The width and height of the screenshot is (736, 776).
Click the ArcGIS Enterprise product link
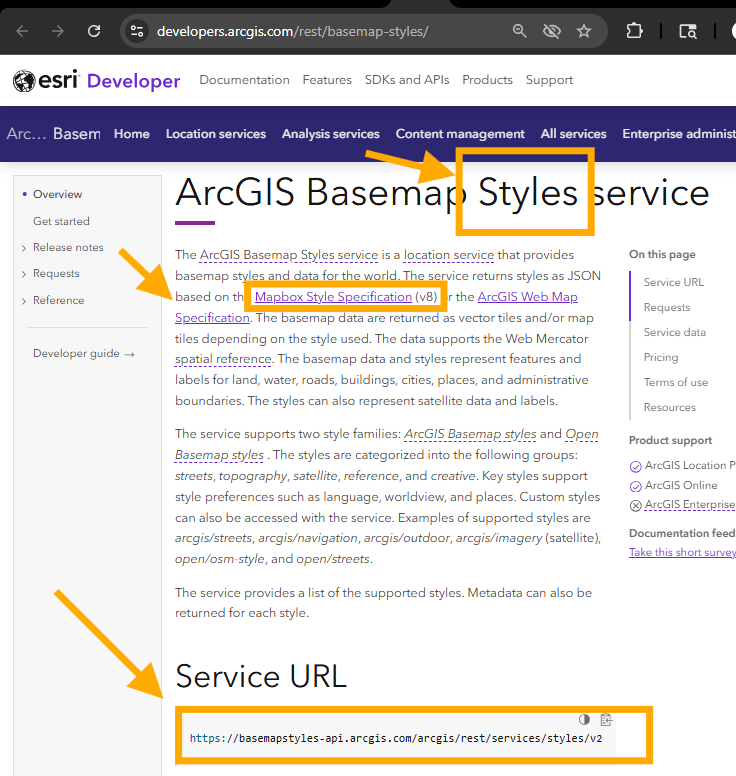tap(690, 504)
